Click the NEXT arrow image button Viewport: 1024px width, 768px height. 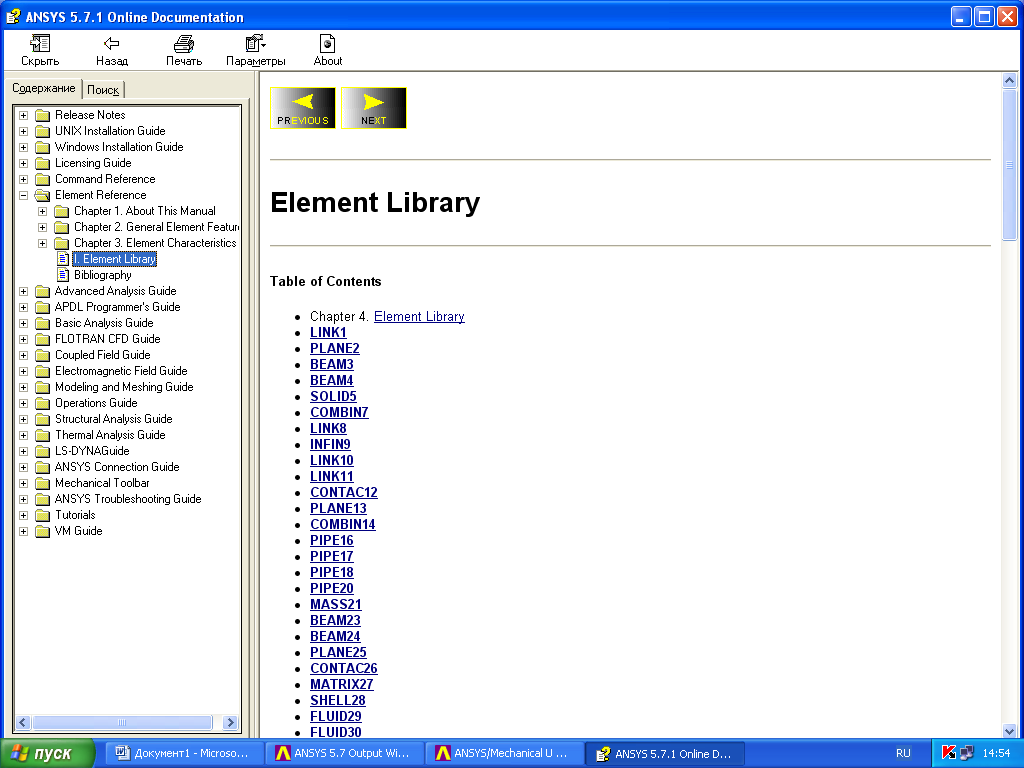tap(374, 108)
